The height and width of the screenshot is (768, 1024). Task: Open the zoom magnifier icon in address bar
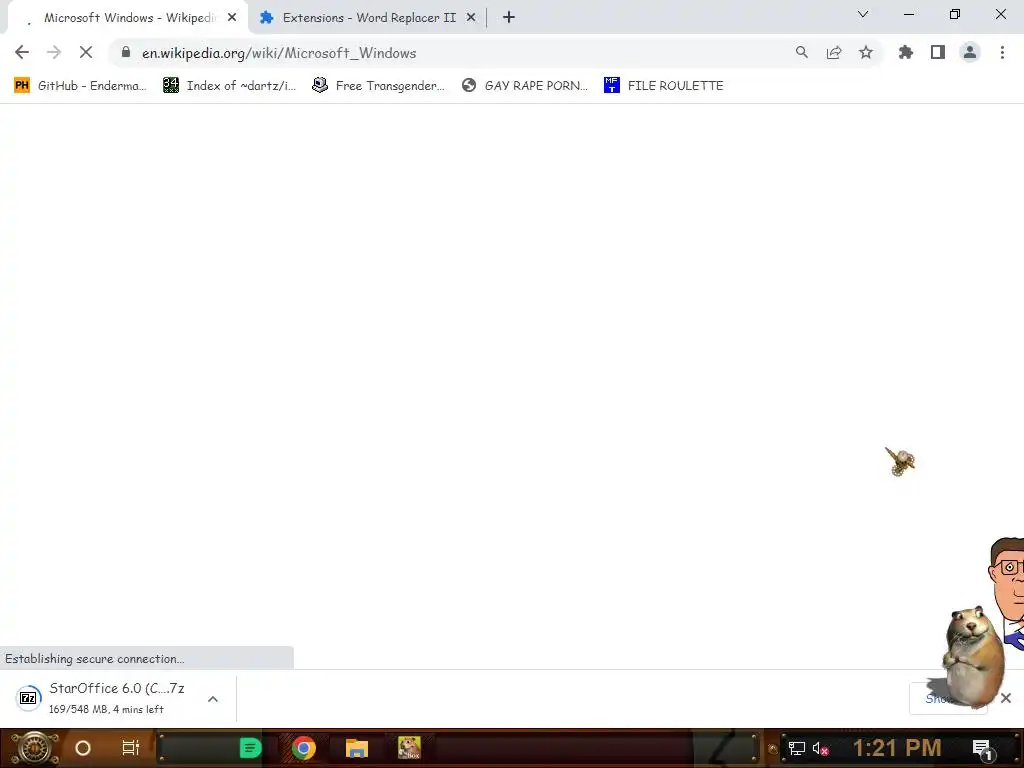[802, 52]
